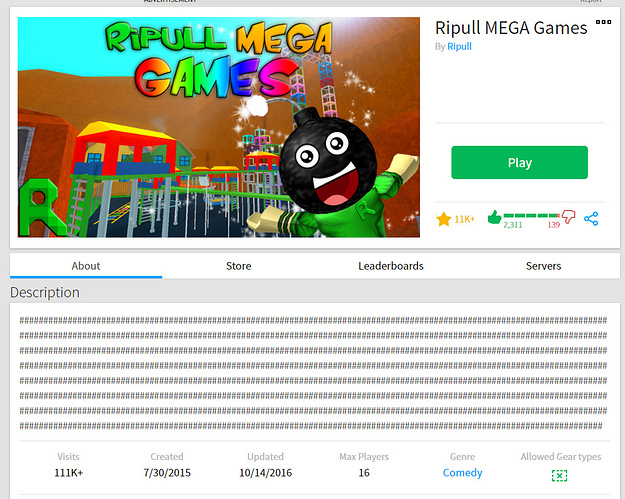
Task: Click the thumbs up like icon
Action: pos(494,217)
